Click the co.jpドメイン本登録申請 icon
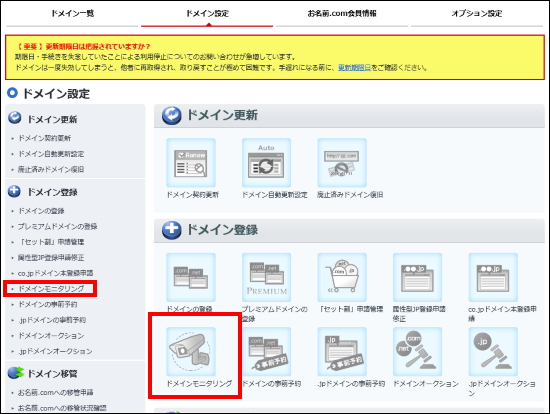The height and width of the screenshot is (414, 550). (x=493, y=277)
